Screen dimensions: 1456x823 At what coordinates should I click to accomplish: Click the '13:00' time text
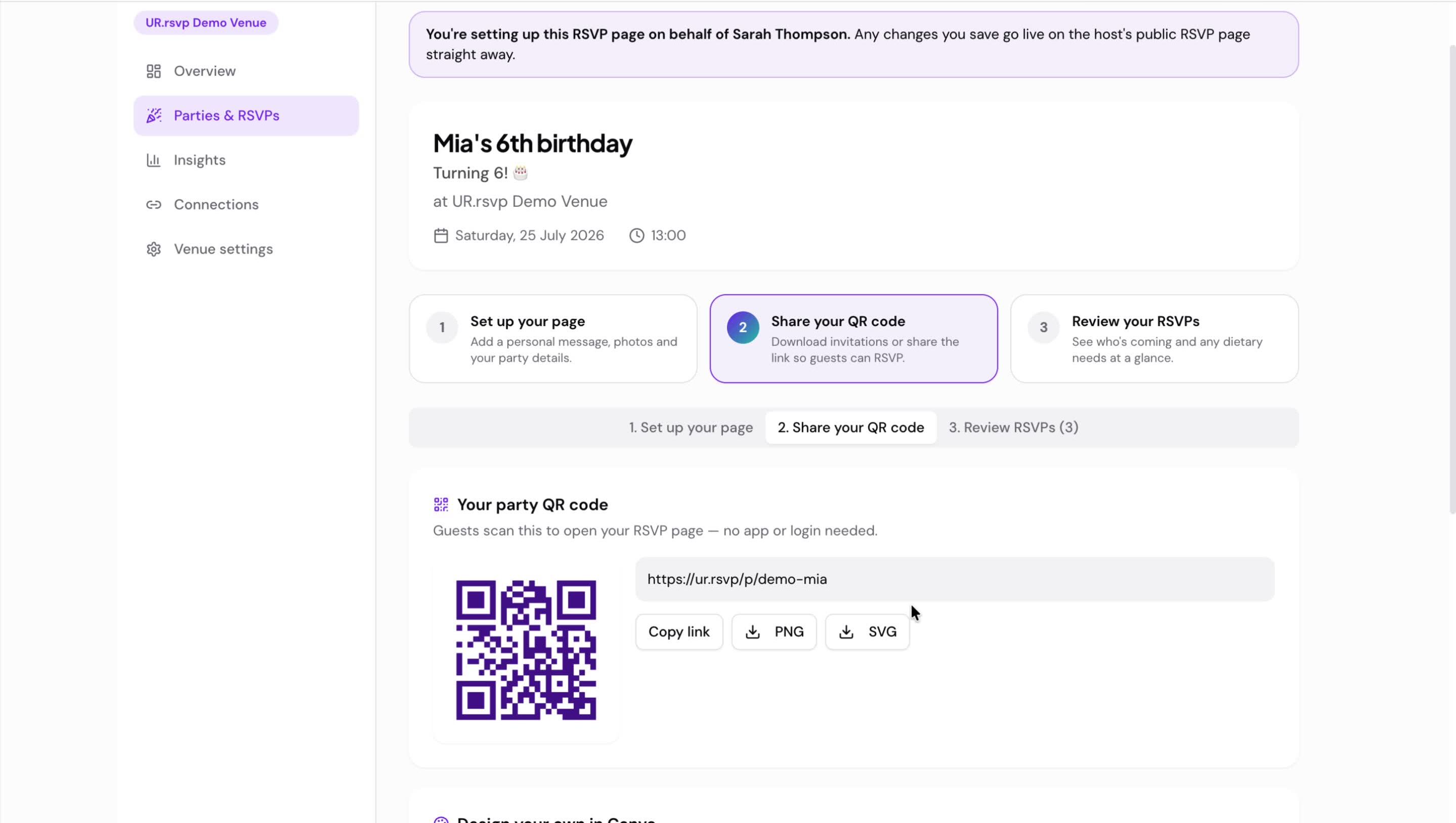(x=668, y=235)
